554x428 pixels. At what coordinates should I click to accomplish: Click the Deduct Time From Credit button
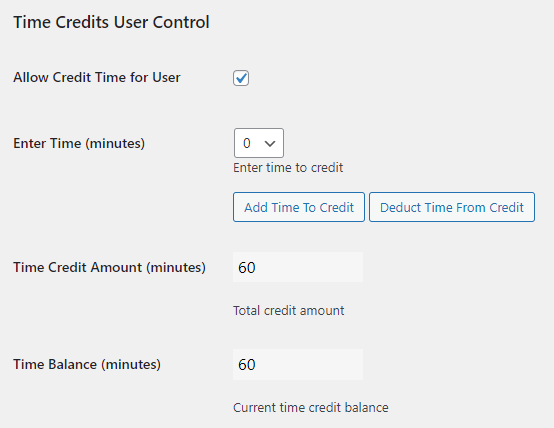coord(452,207)
